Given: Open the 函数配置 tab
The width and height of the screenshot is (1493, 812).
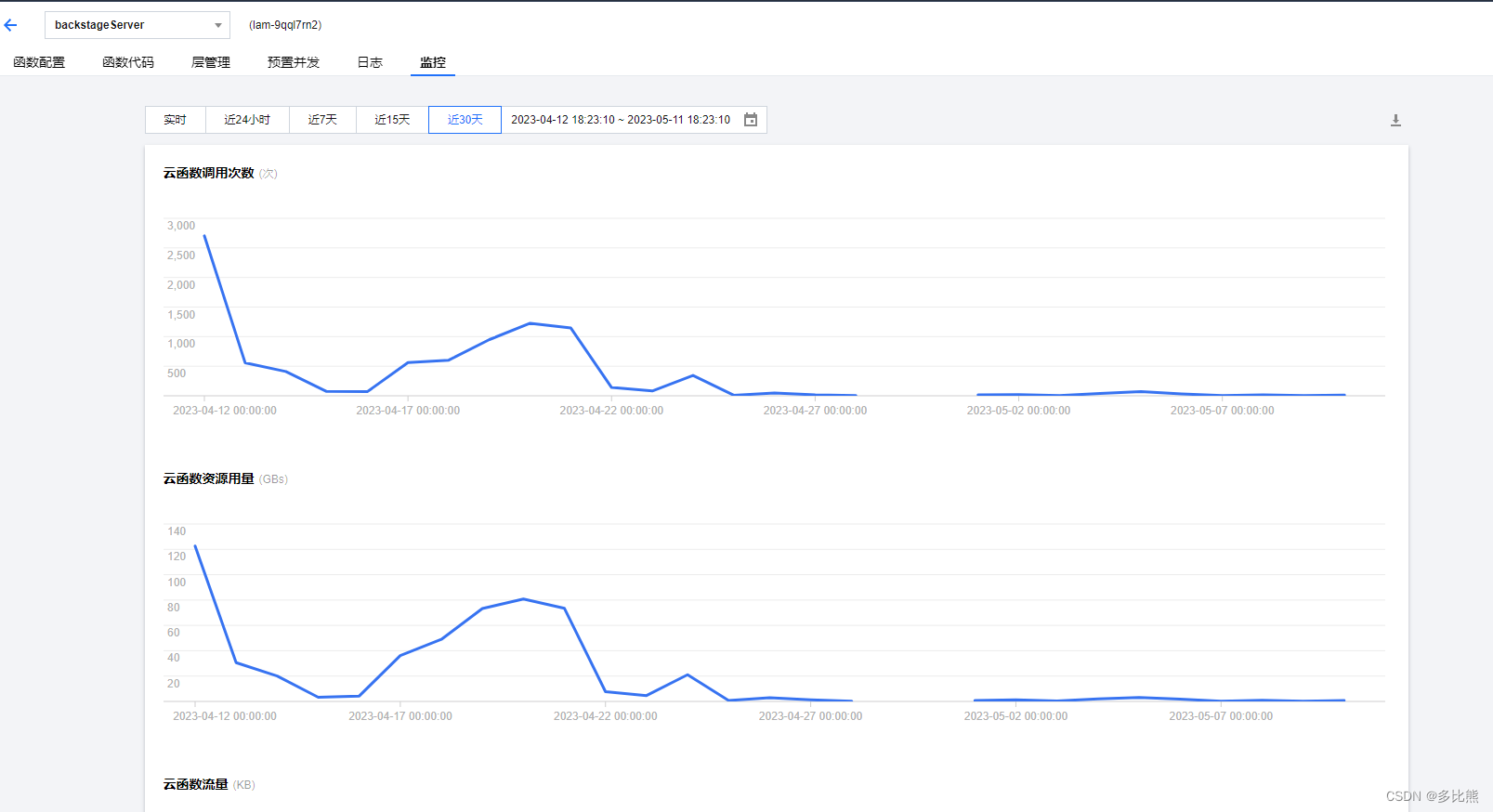Looking at the screenshot, I should (39, 62).
